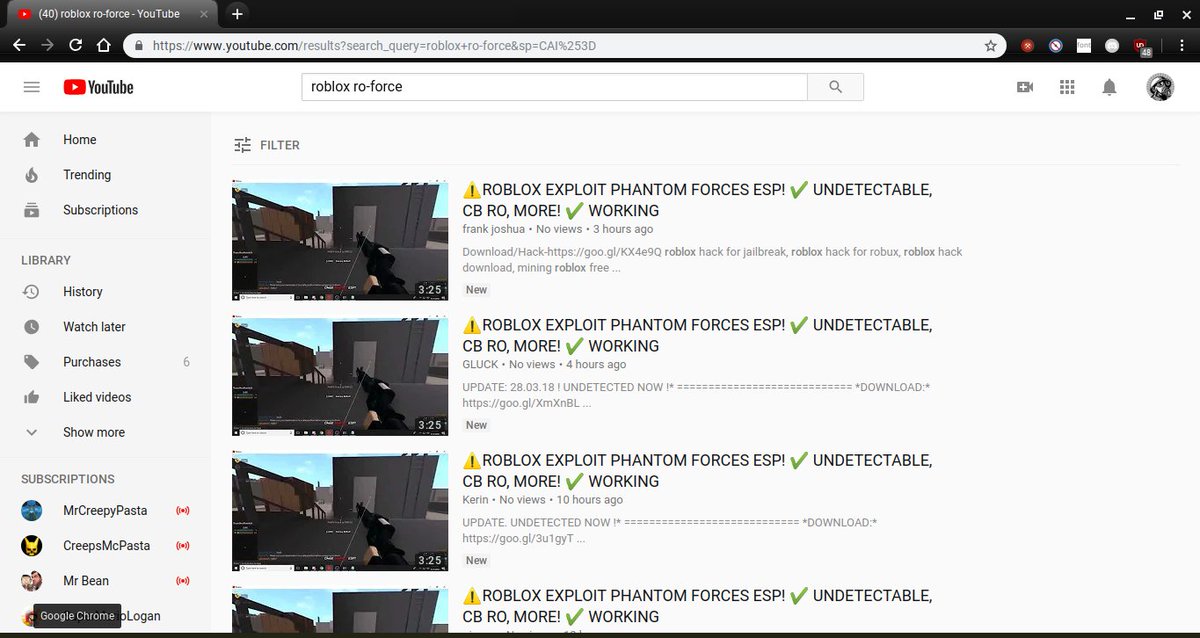This screenshot has width=1200, height=638.
Task: Click the Trending flame icon
Action: 31,175
